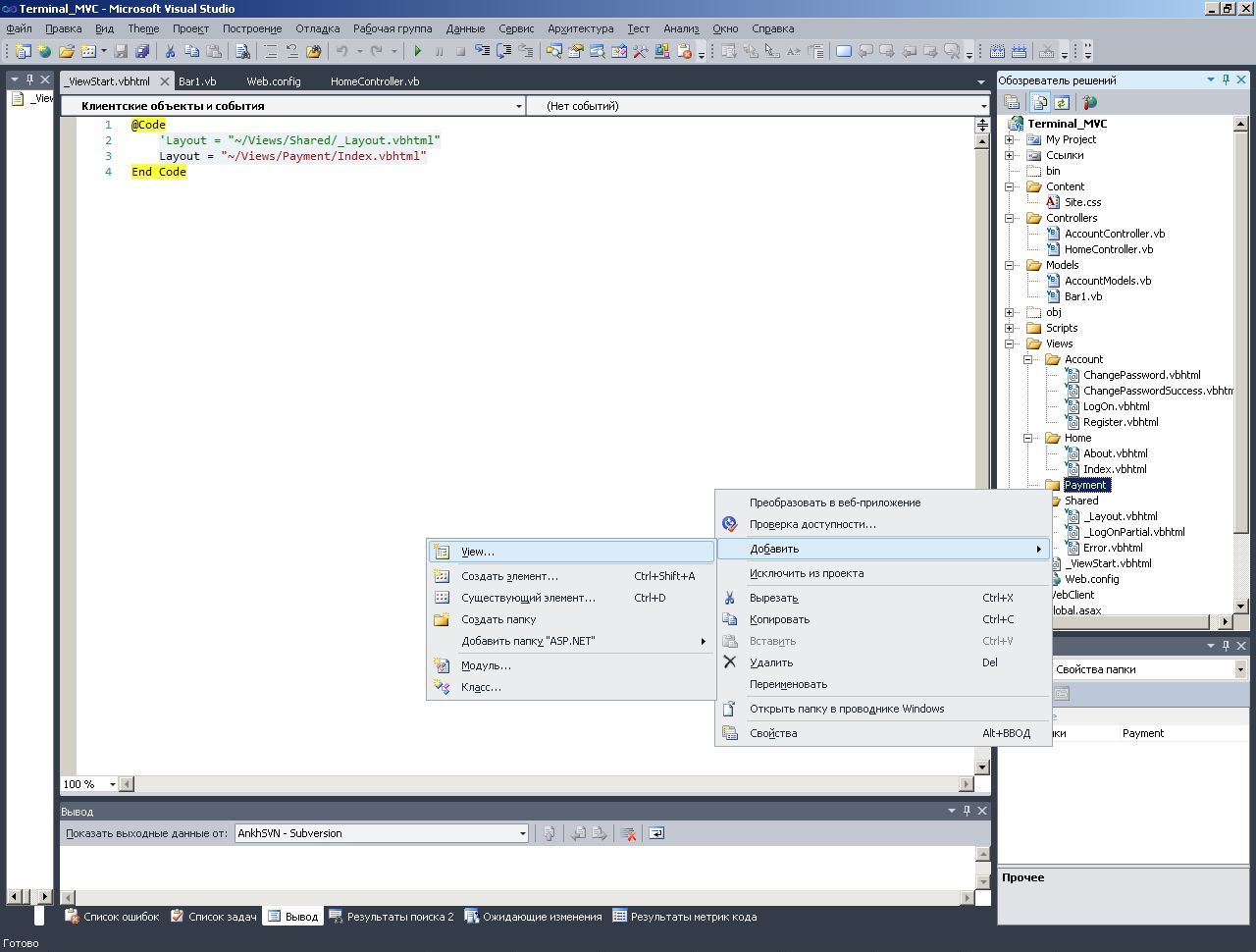Click the Save toolbar icon

click(x=121, y=51)
